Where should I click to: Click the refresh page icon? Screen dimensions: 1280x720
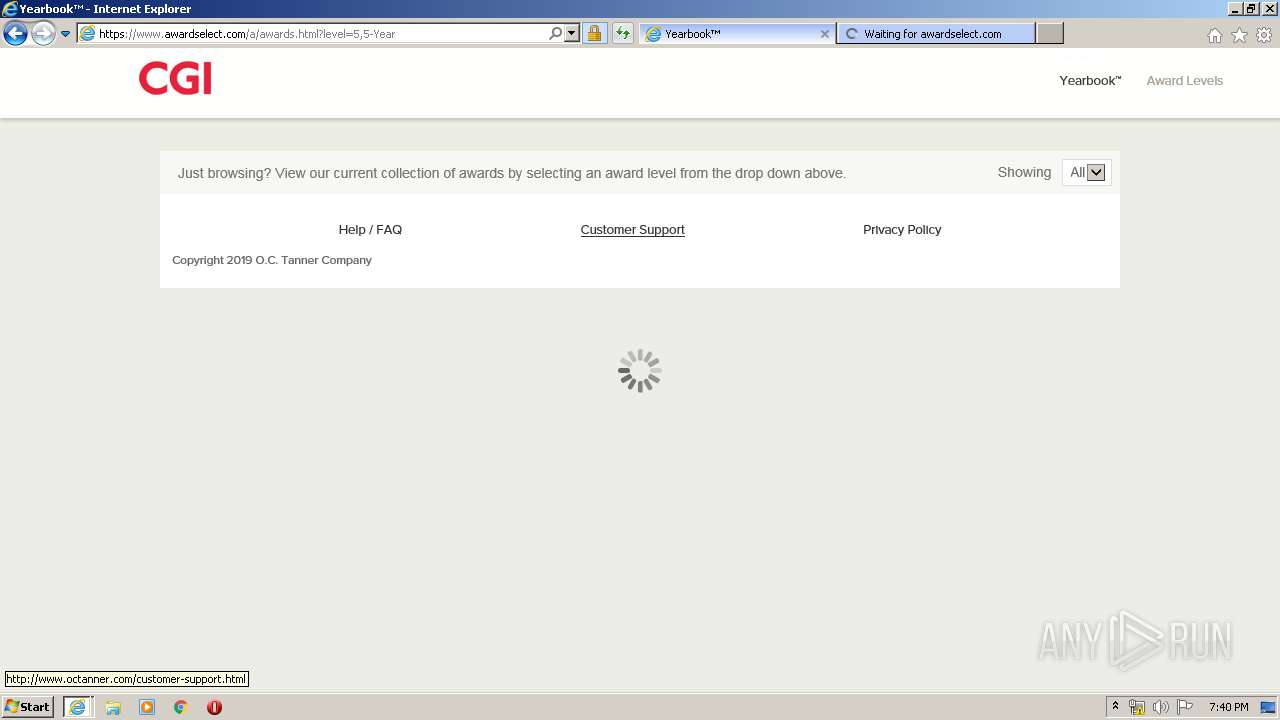coord(622,34)
